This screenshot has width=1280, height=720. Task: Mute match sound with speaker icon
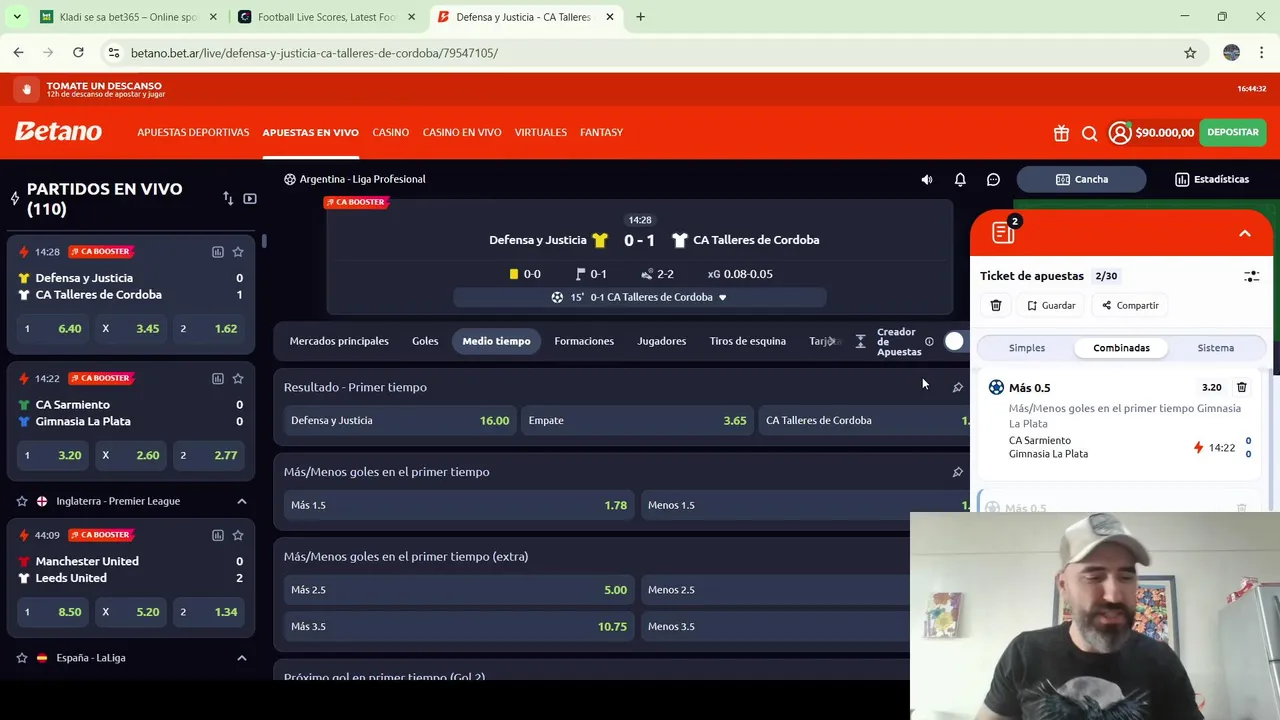(927, 180)
